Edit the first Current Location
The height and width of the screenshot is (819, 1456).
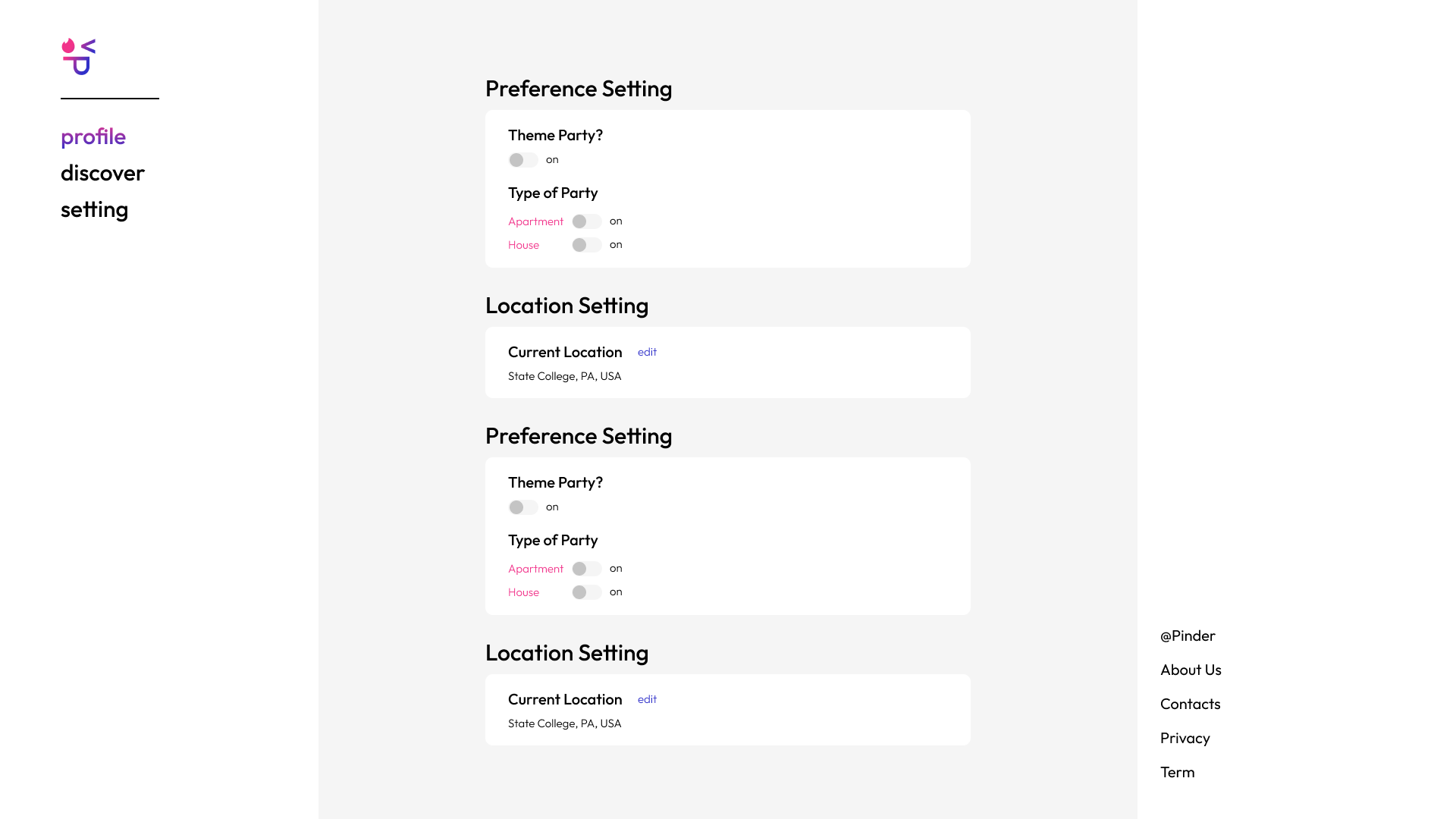[647, 352]
